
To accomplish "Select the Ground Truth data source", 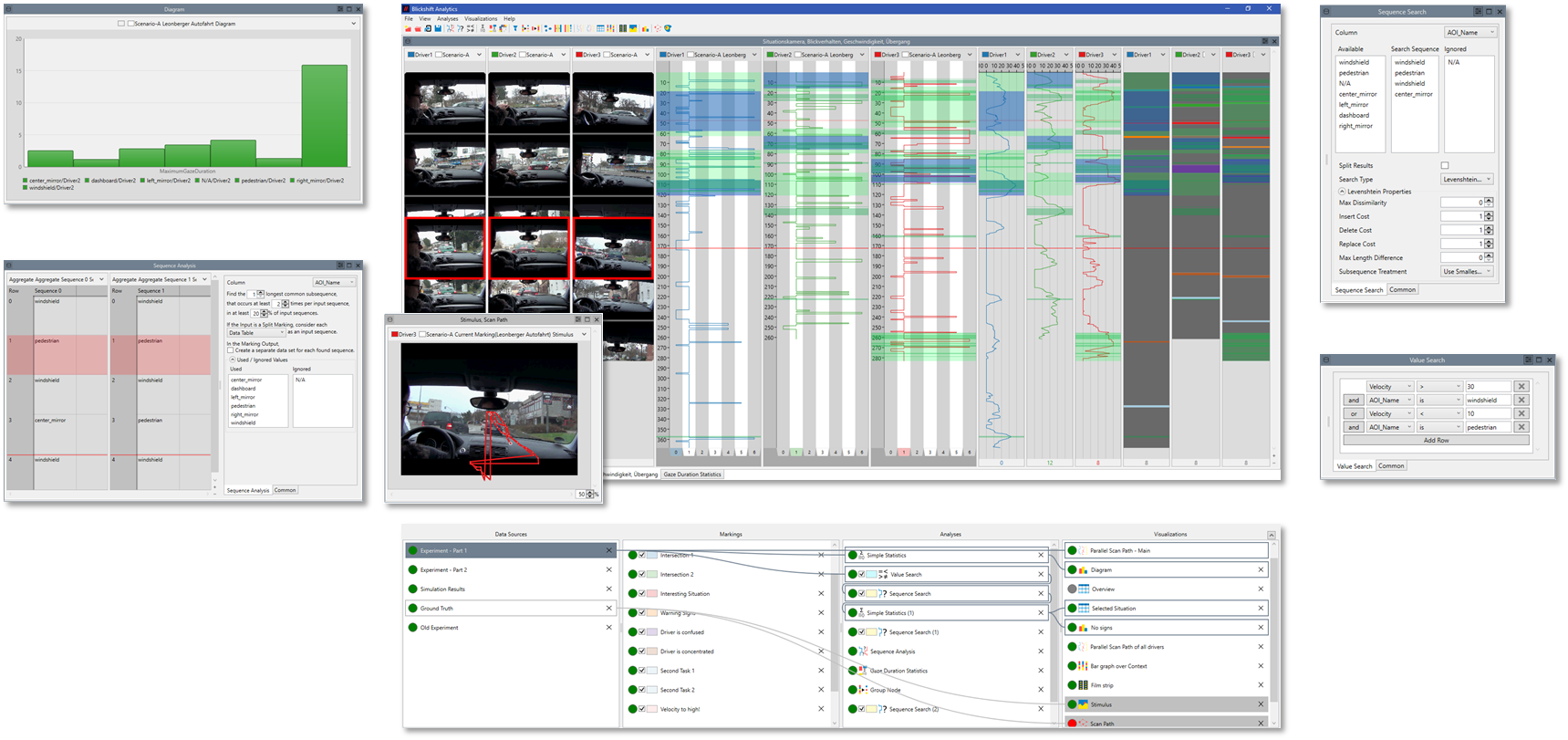I will pos(511,608).
